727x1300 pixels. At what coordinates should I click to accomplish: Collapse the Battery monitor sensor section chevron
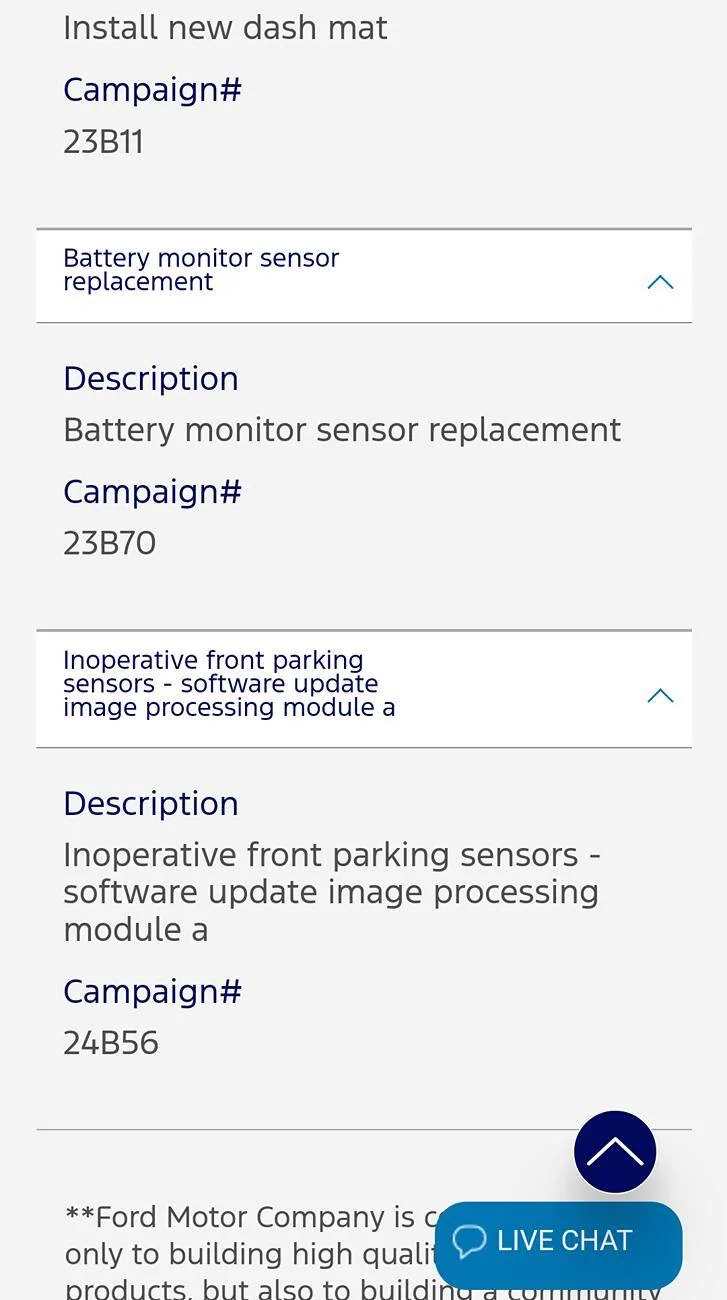point(660,282)
